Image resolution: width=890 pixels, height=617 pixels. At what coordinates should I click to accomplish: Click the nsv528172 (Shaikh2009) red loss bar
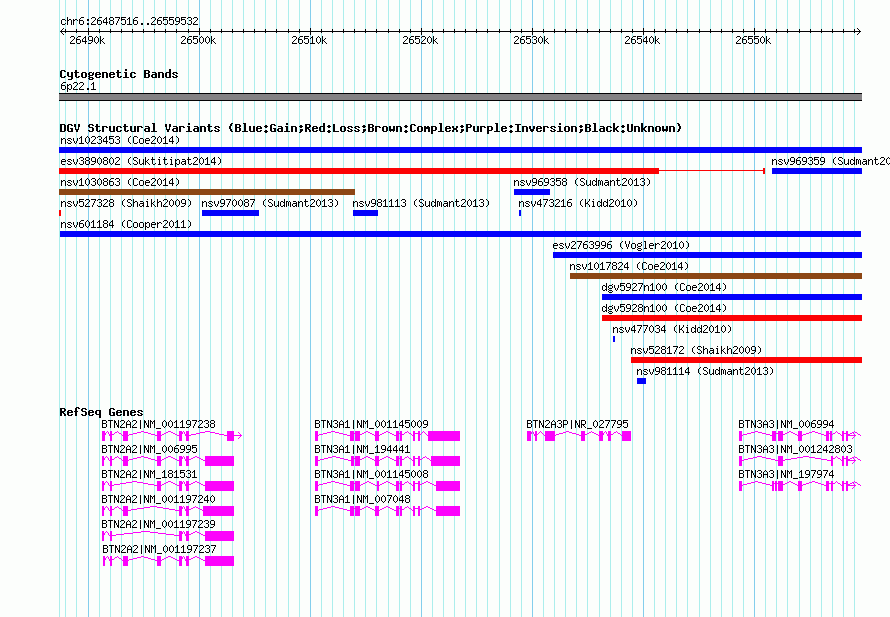click(746, 360)
